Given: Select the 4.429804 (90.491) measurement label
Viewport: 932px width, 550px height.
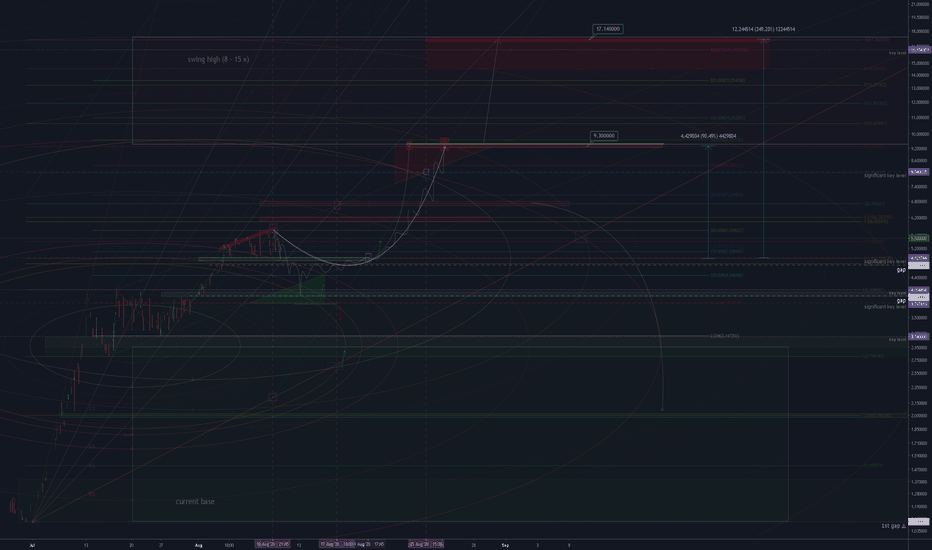Looking at the screenshot, I should pos(709,136).
